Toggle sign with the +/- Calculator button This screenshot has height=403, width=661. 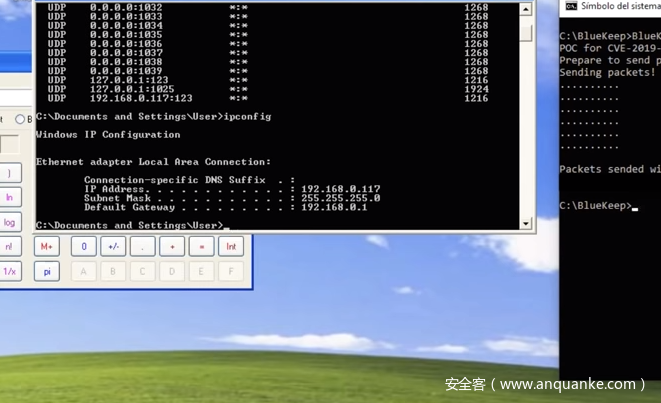click(x=113, y=247)
